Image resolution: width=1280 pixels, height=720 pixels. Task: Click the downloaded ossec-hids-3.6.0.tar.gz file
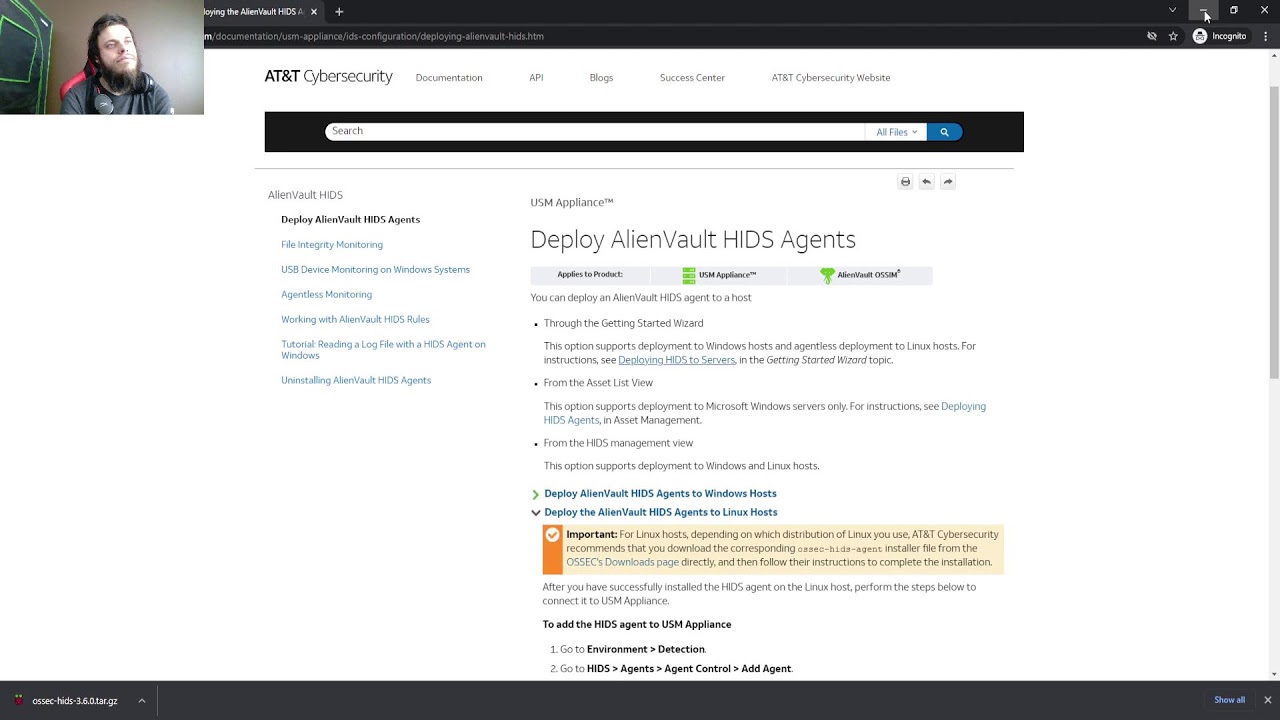pos(66,701)
